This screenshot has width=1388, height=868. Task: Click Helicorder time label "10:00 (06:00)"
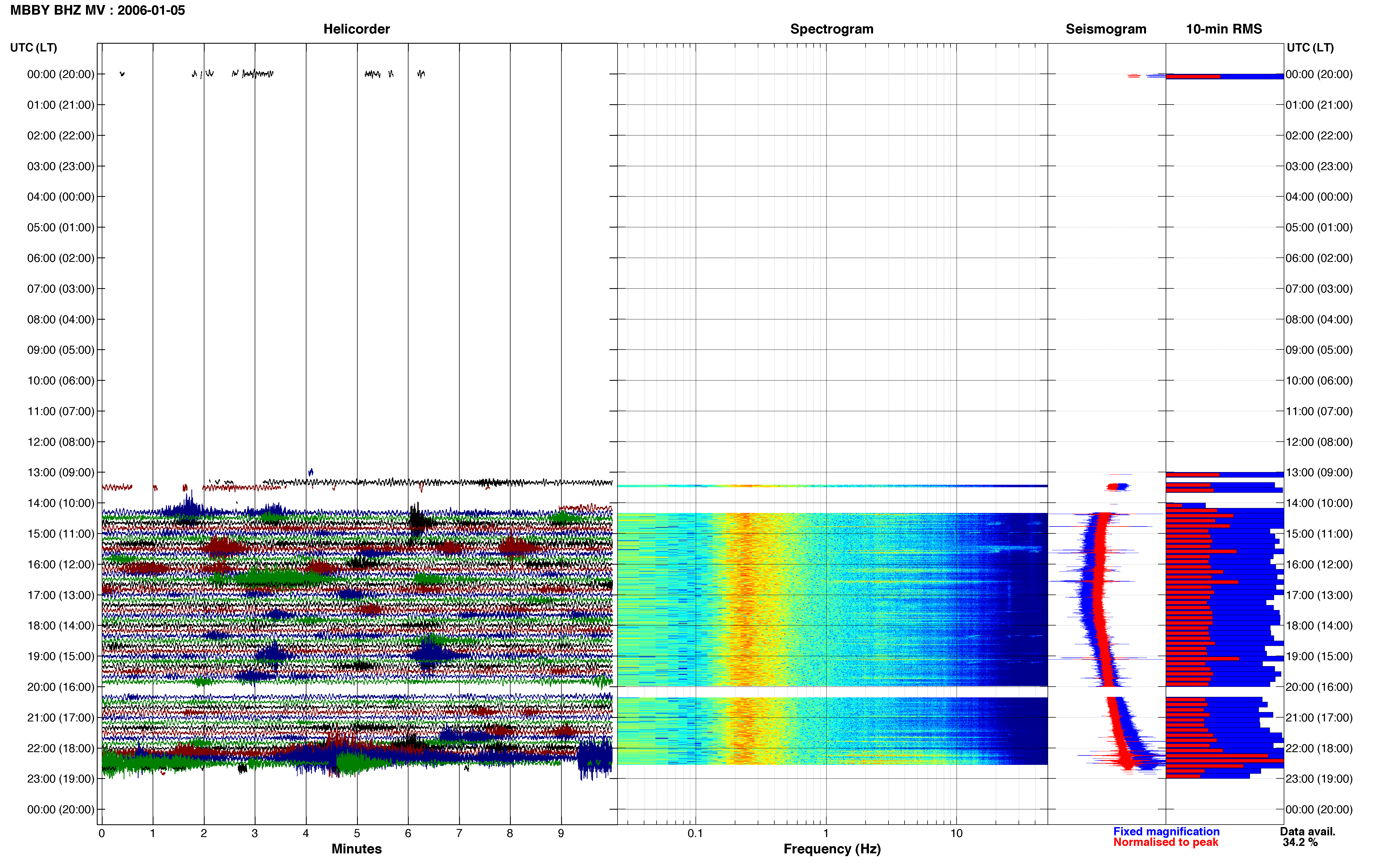(61, 380)
